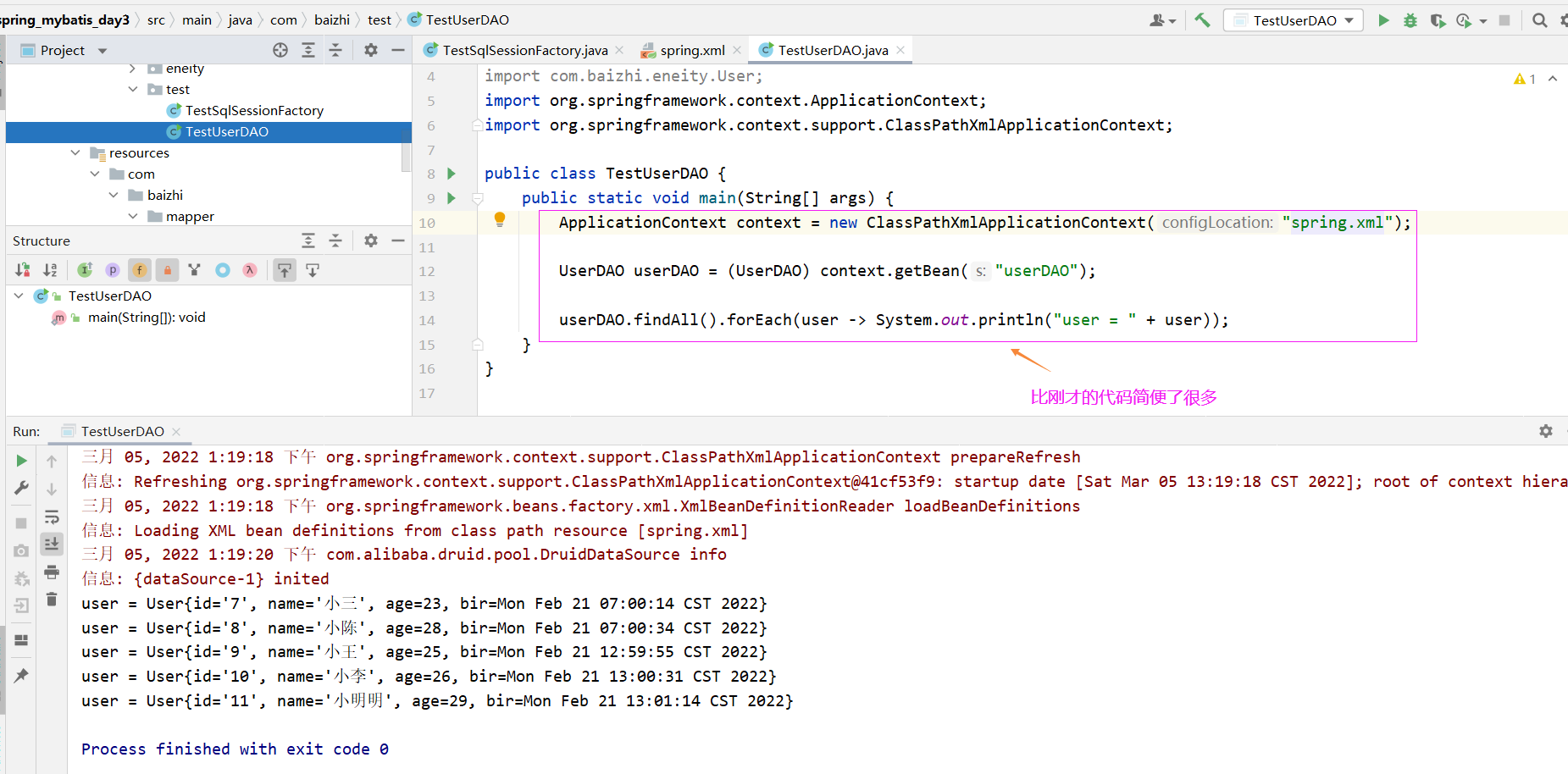Open the user account menu icon

(x=1162, y=20)
